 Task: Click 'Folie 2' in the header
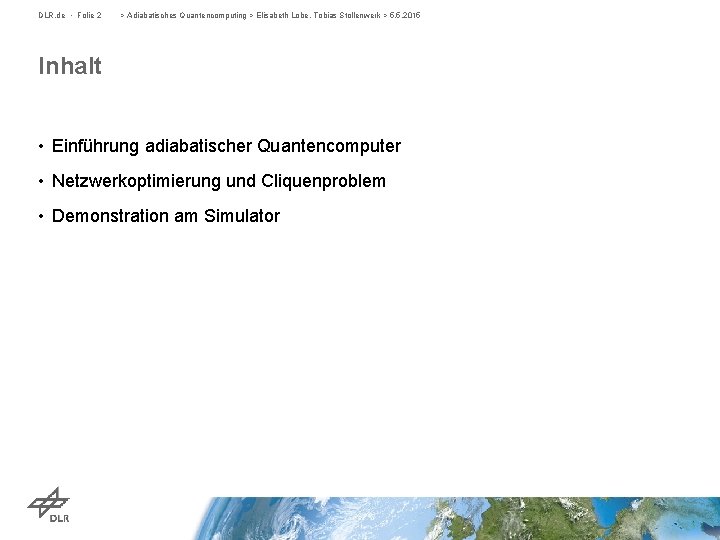(x=89, y=15)
